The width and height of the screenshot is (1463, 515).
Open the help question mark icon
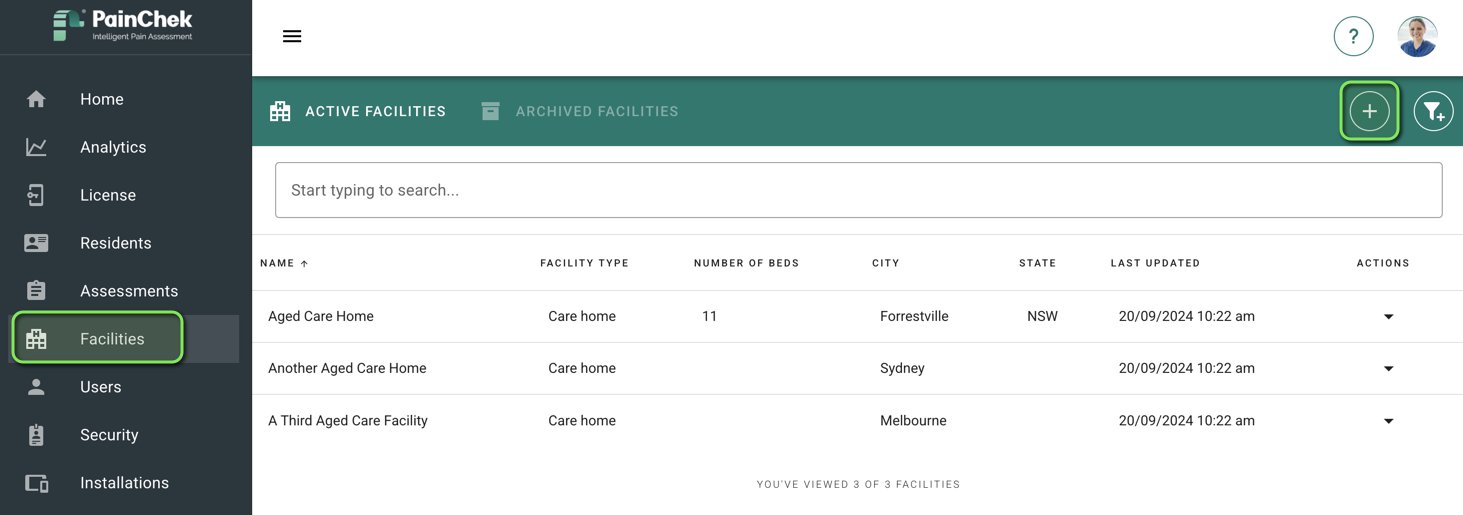coord(1353,37)
